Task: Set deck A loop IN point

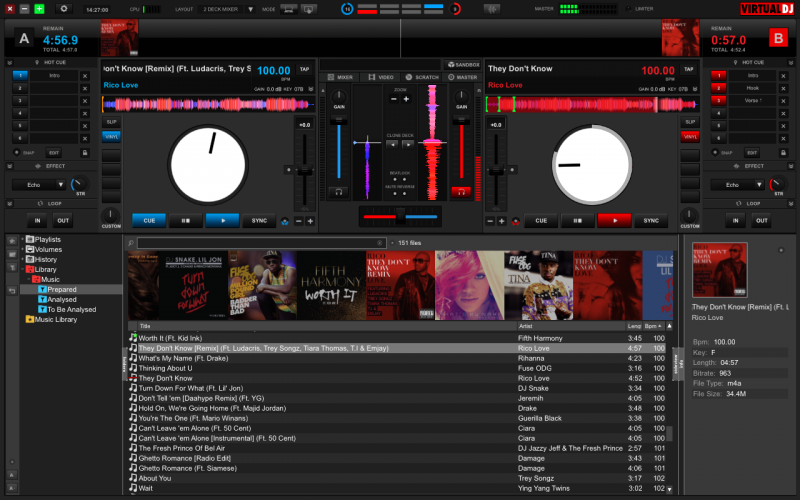Action: (x=37, y=220)
